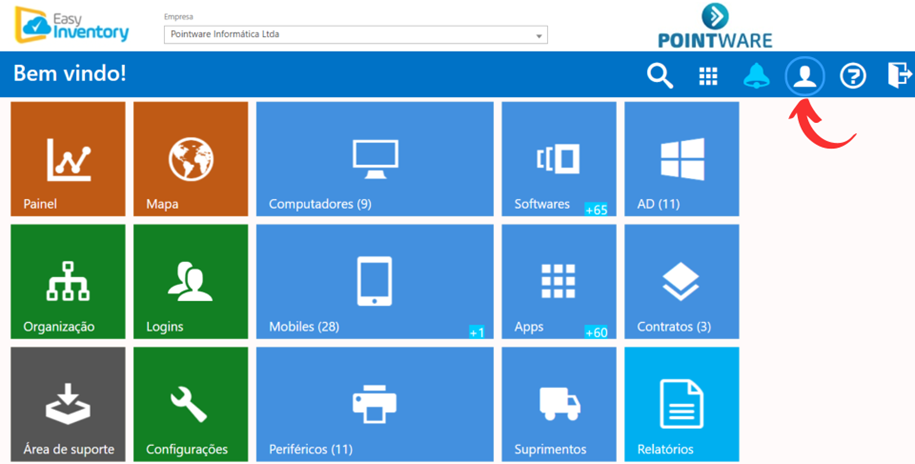Click the user profile icon
Viewport: 915px width, 464px height.
(804, 76)
